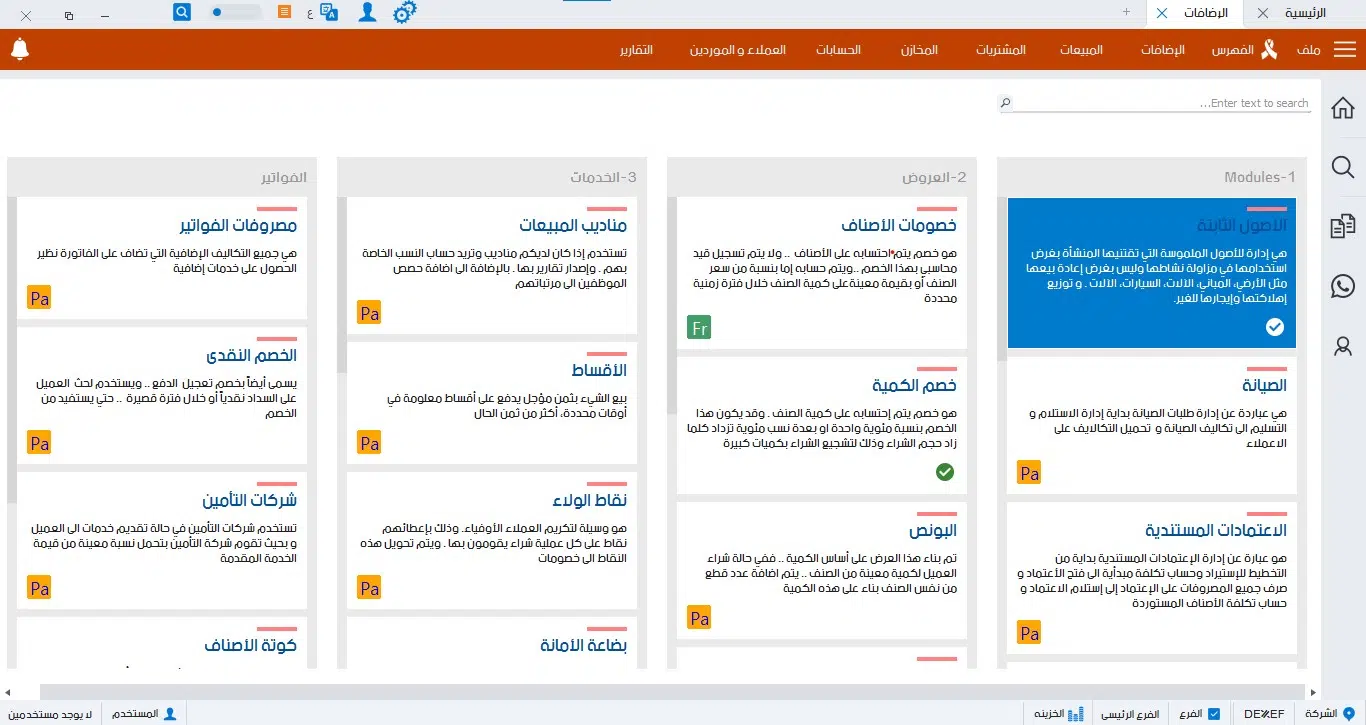This screenshot has height=725, width=1366.
Task: Click the documents icon in the right sidebar
Action: [x=1342, y=226]
